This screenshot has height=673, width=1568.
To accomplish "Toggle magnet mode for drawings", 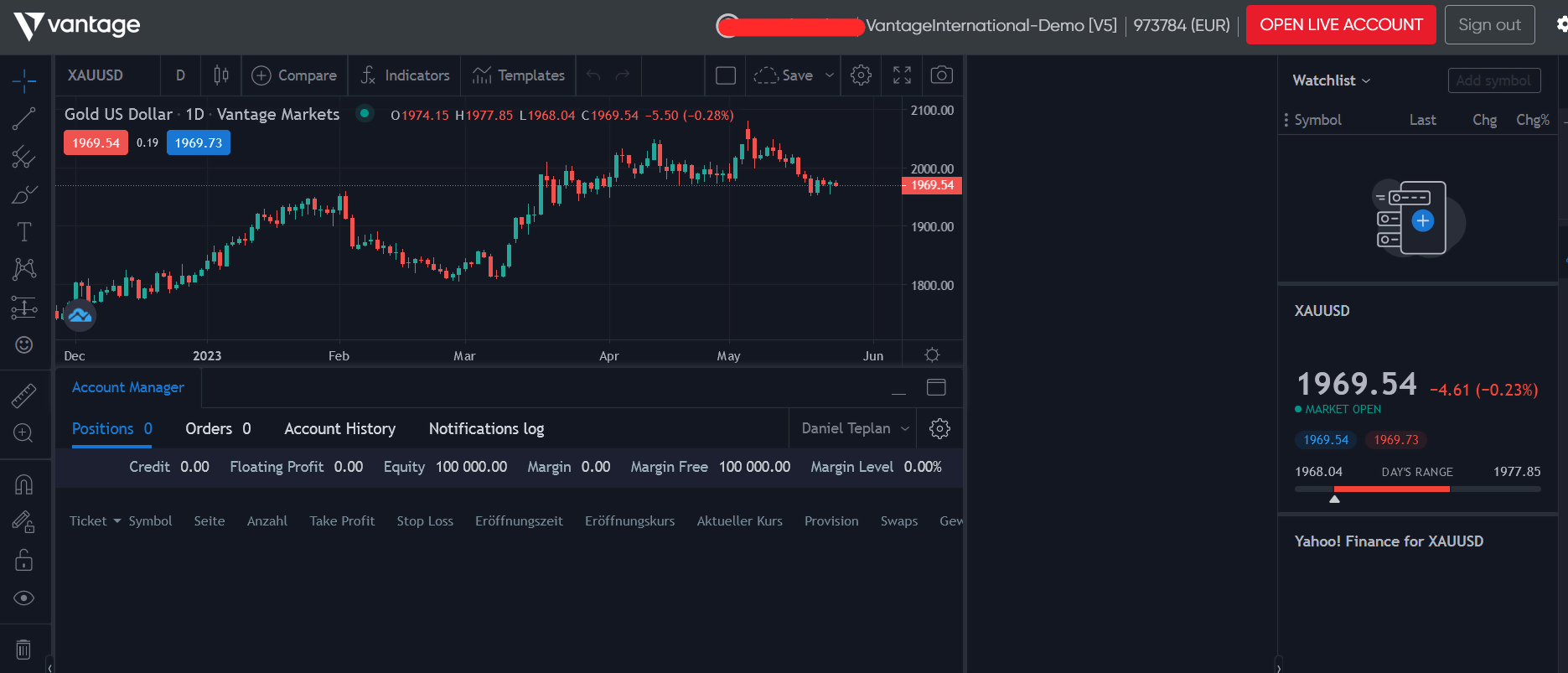I will tap(23, 484).
